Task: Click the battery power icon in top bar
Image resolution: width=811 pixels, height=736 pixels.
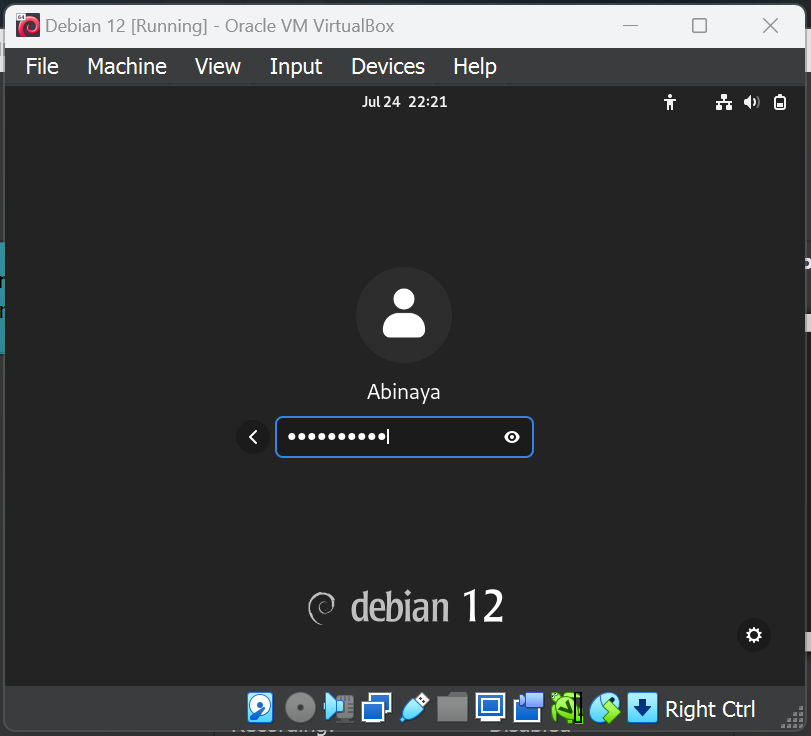Action: pos(780,102)
